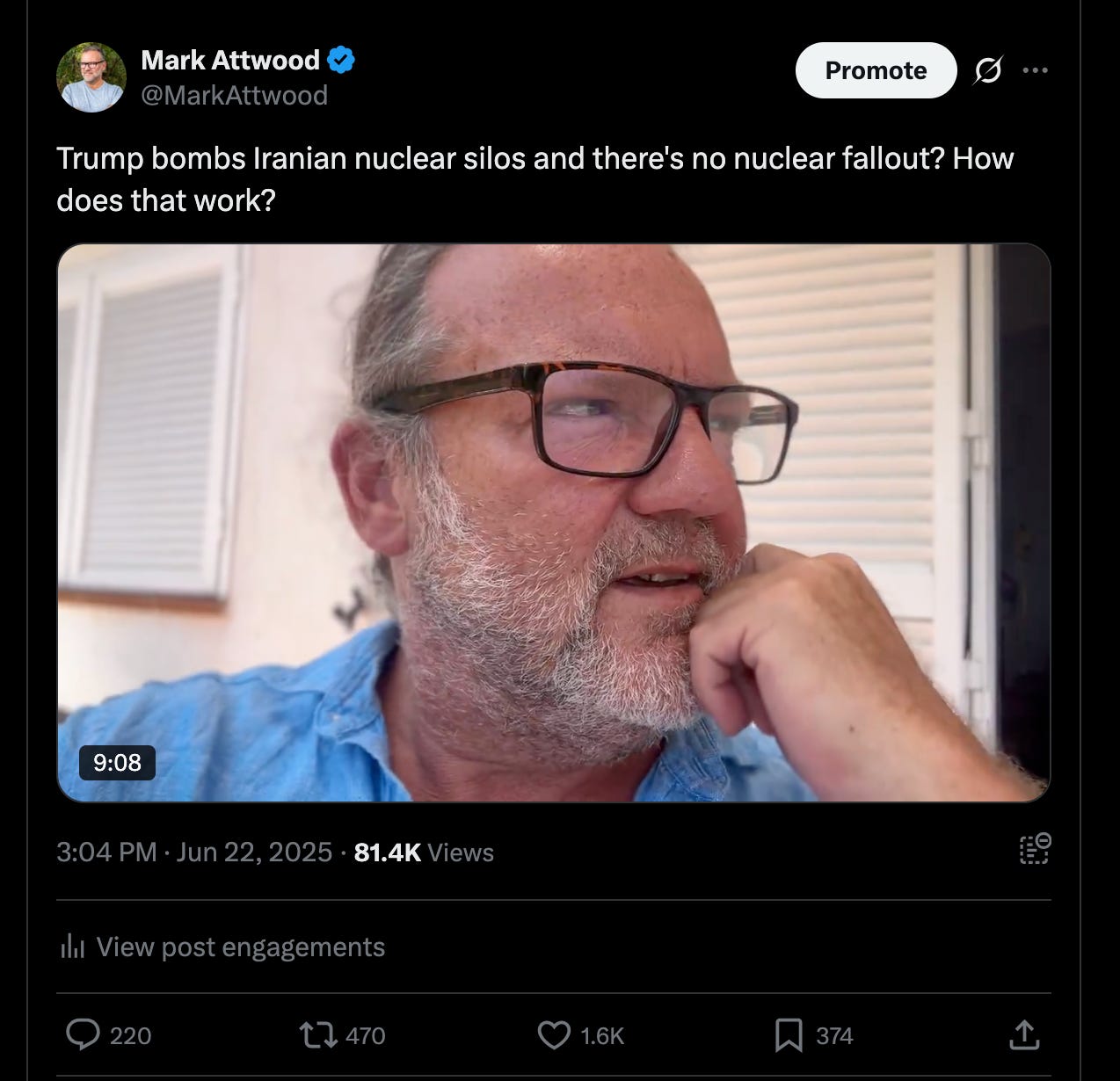Bookmark the post with the bookmark icon
This screenshot has height=1081, width=1120.
[x=789, y=1035]
